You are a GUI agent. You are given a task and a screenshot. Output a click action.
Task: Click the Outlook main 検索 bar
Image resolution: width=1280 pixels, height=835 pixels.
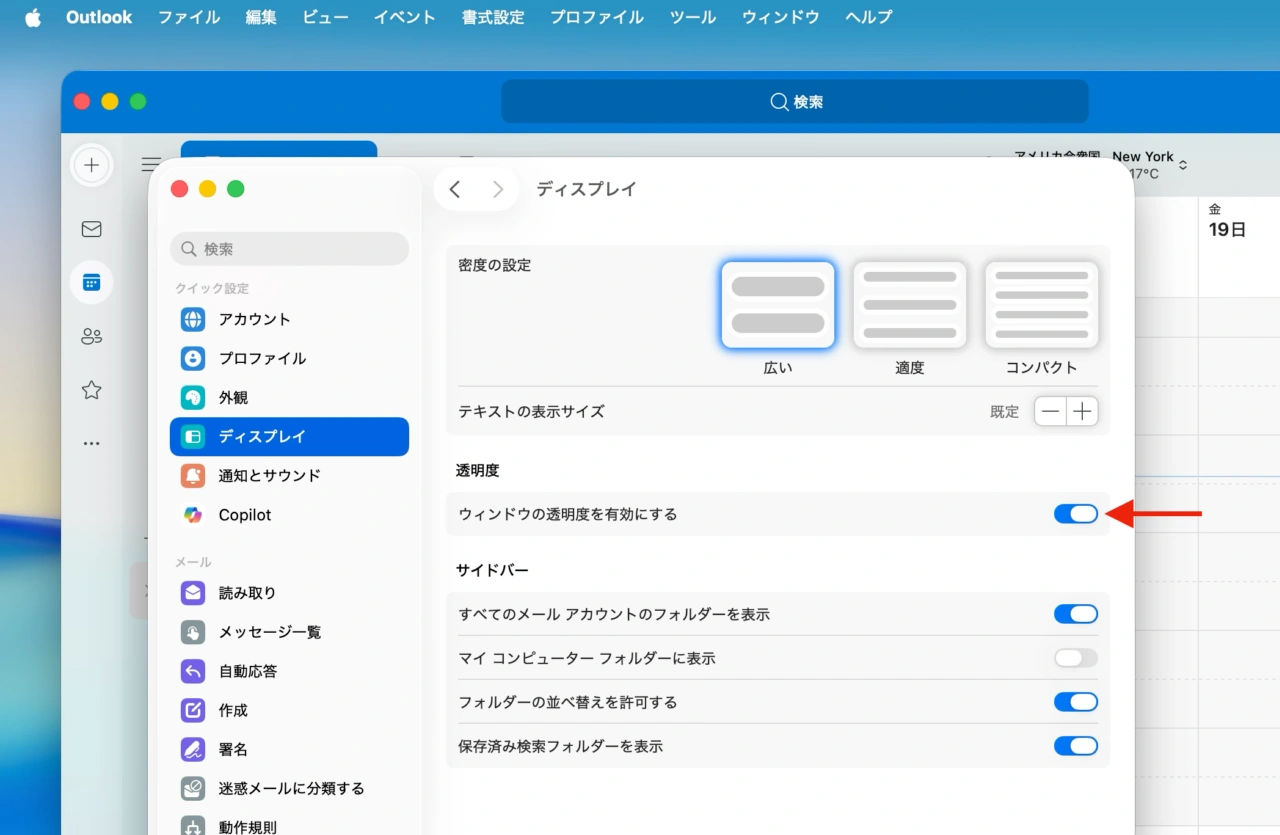coord(795,102)
